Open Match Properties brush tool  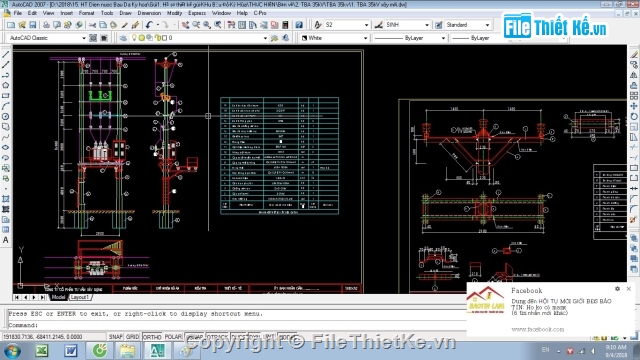point(125,25)
